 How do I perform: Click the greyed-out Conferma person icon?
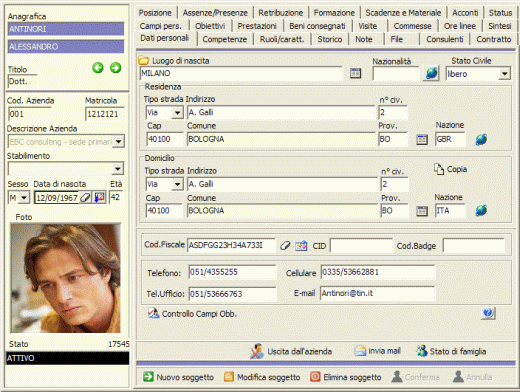point(397,377)
